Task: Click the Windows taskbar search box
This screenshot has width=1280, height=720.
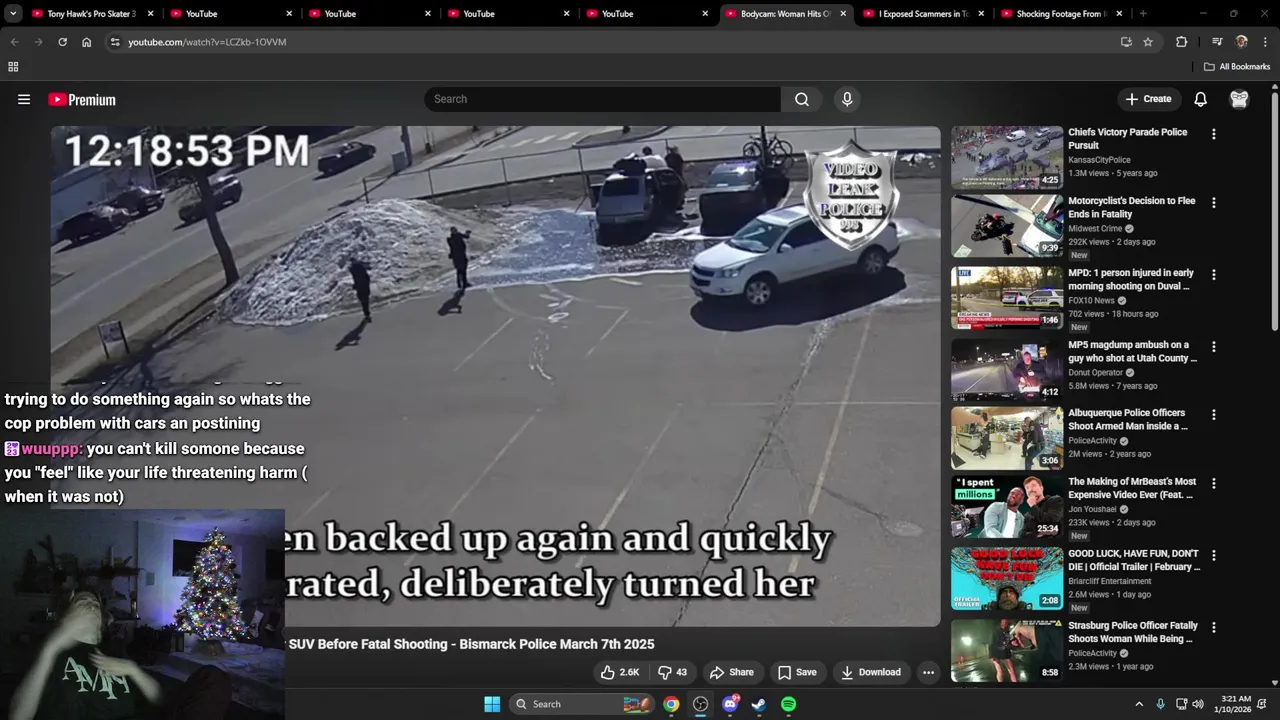Action: 580,704
